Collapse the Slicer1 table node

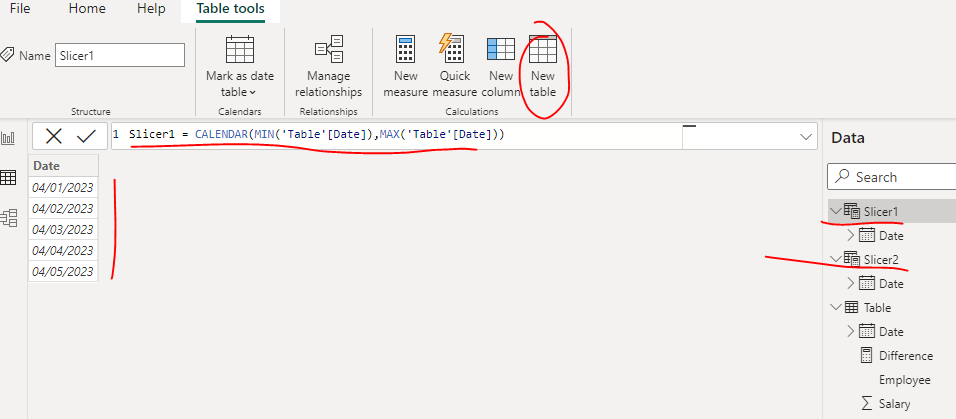pos(835,211)
